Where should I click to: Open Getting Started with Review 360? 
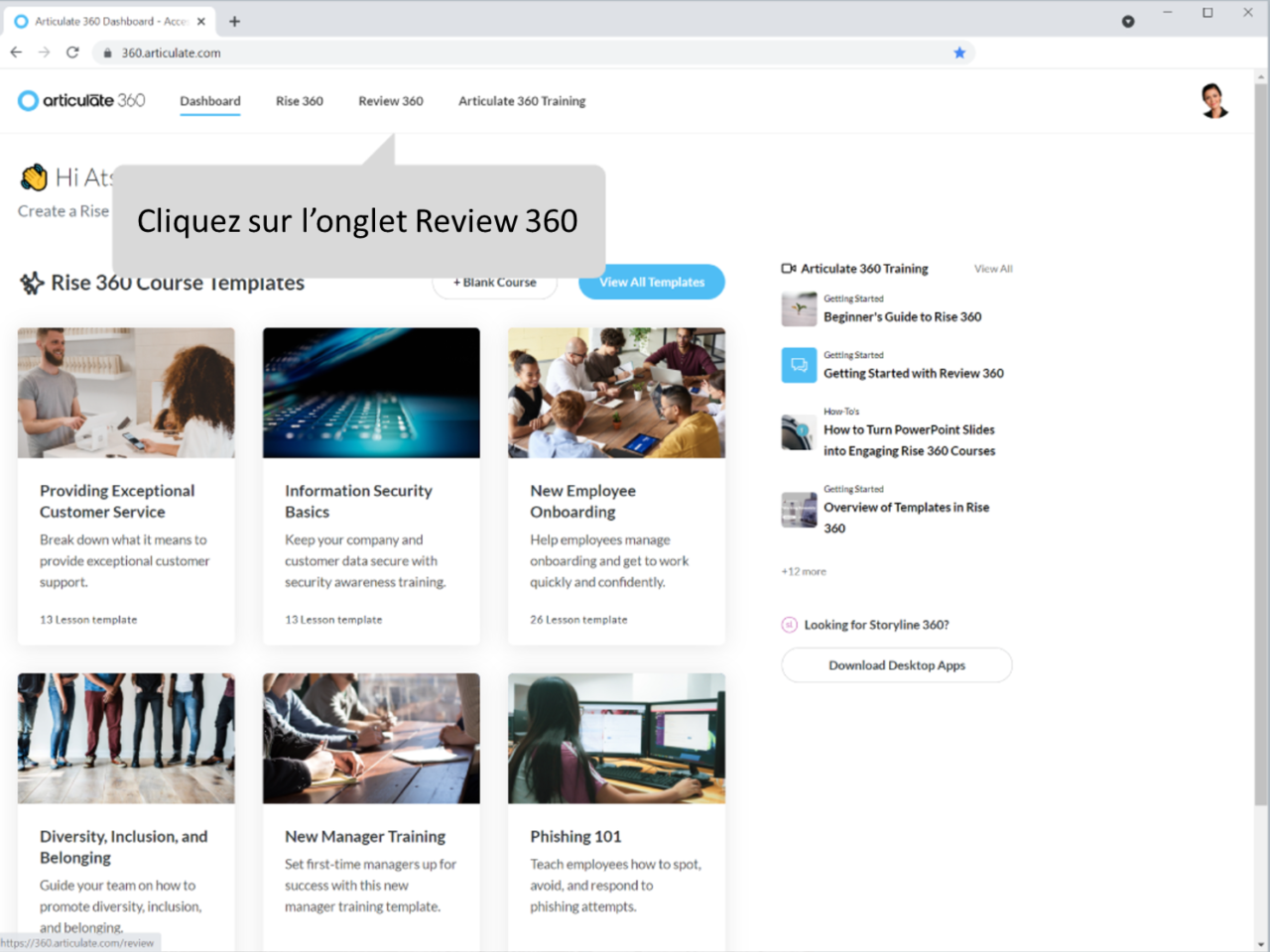point(913,373)
